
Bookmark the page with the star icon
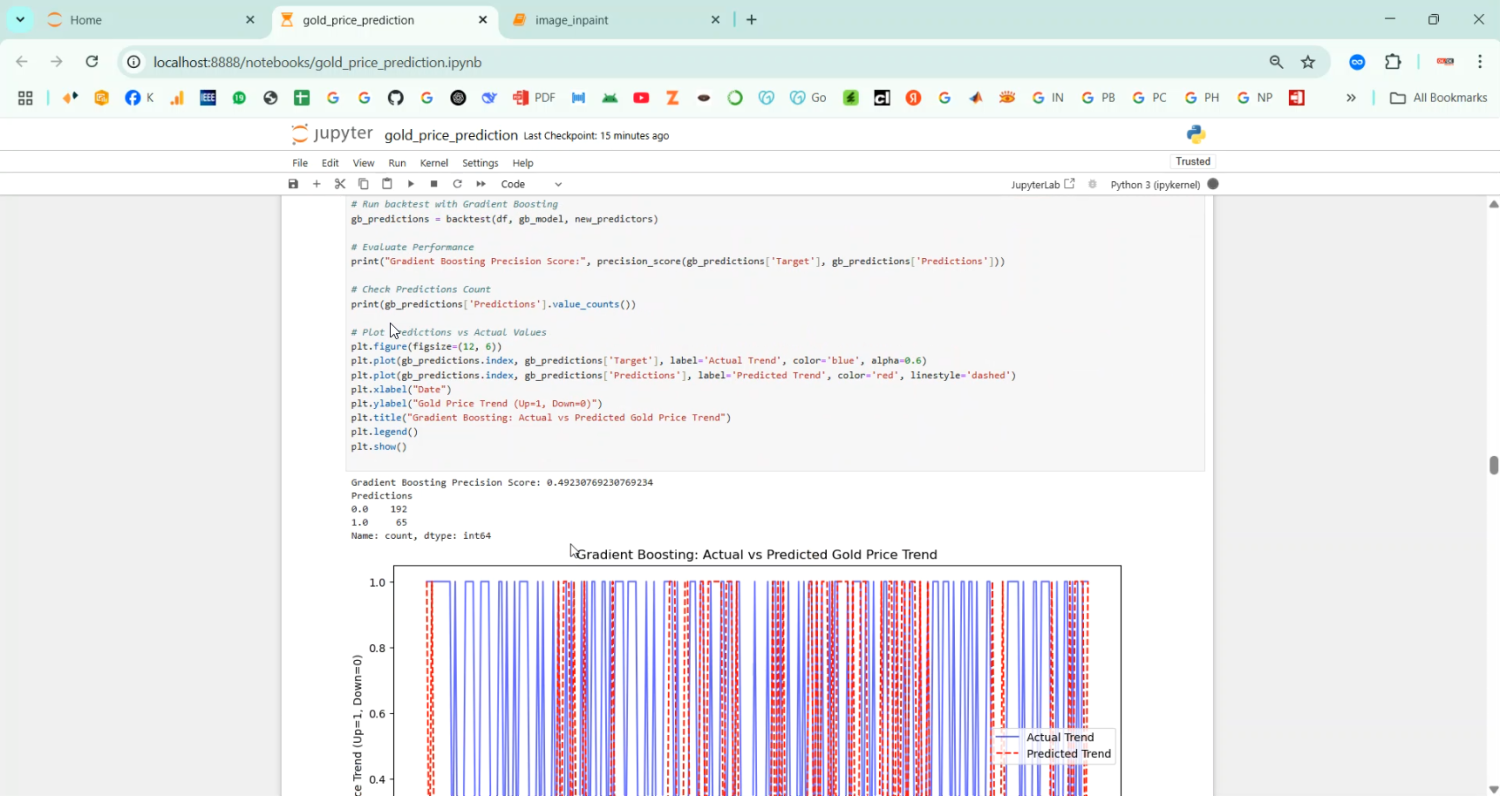click(1308, 61)
